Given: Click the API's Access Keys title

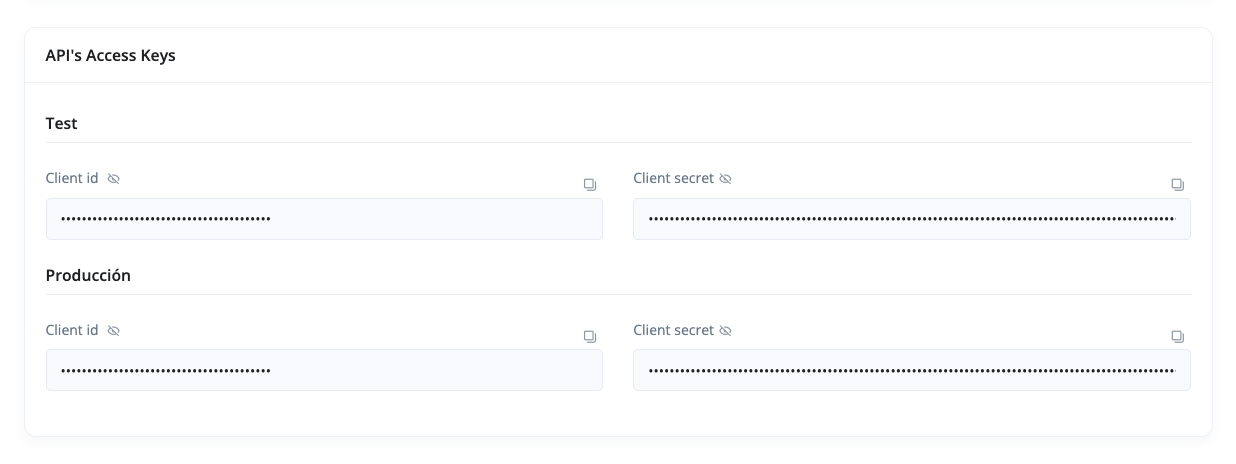Looking at the screenshot, I should (110, 56).
